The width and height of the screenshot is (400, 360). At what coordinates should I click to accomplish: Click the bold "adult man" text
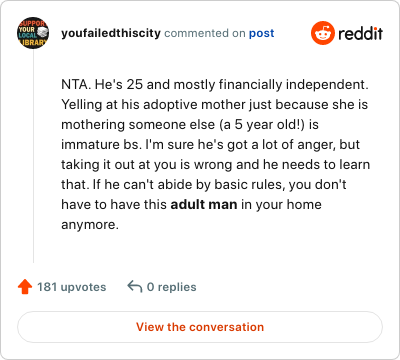[204, 204]
